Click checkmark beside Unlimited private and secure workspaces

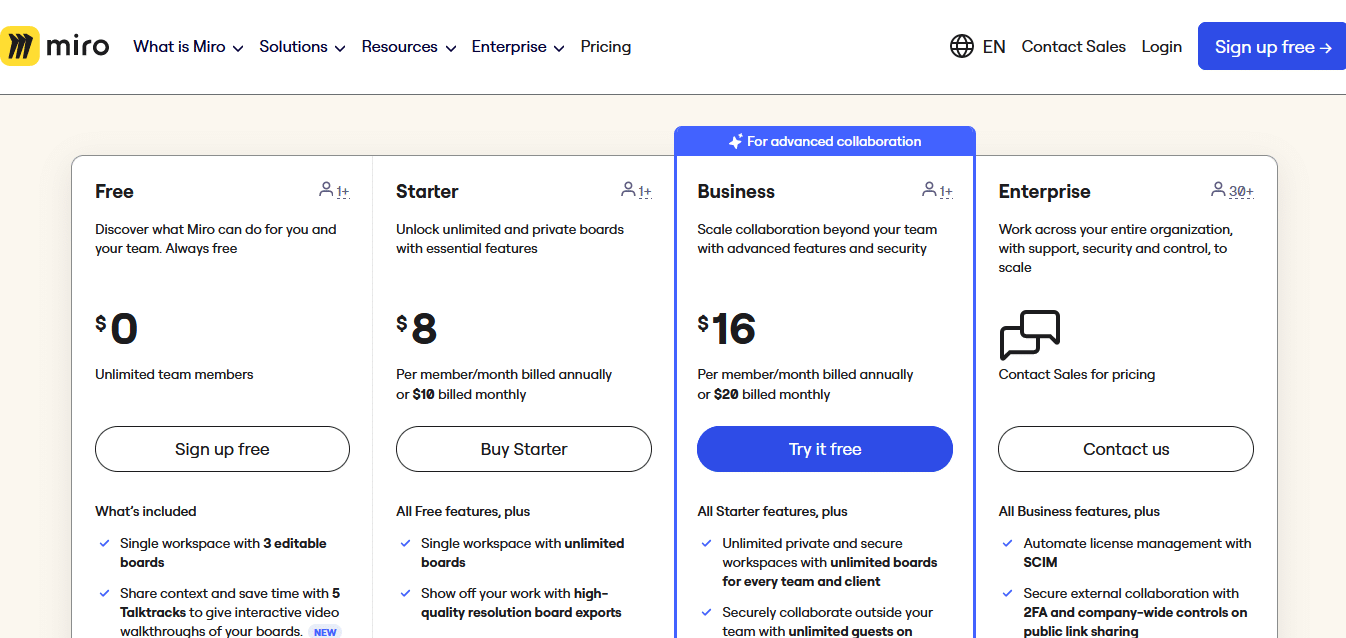[706, 544]
